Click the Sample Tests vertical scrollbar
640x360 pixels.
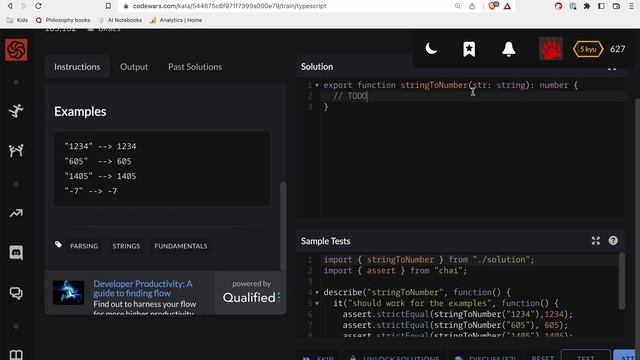[x=622, y=281]
